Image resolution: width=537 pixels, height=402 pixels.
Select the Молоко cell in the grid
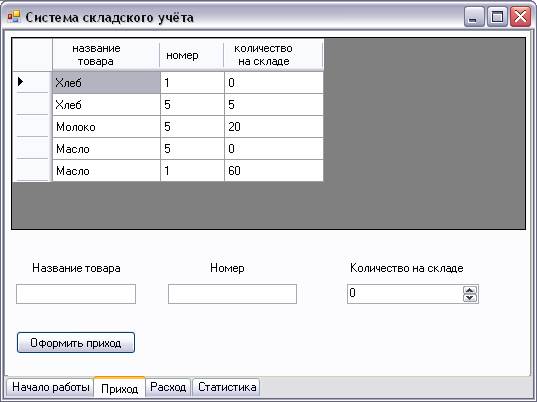point(106,127)
